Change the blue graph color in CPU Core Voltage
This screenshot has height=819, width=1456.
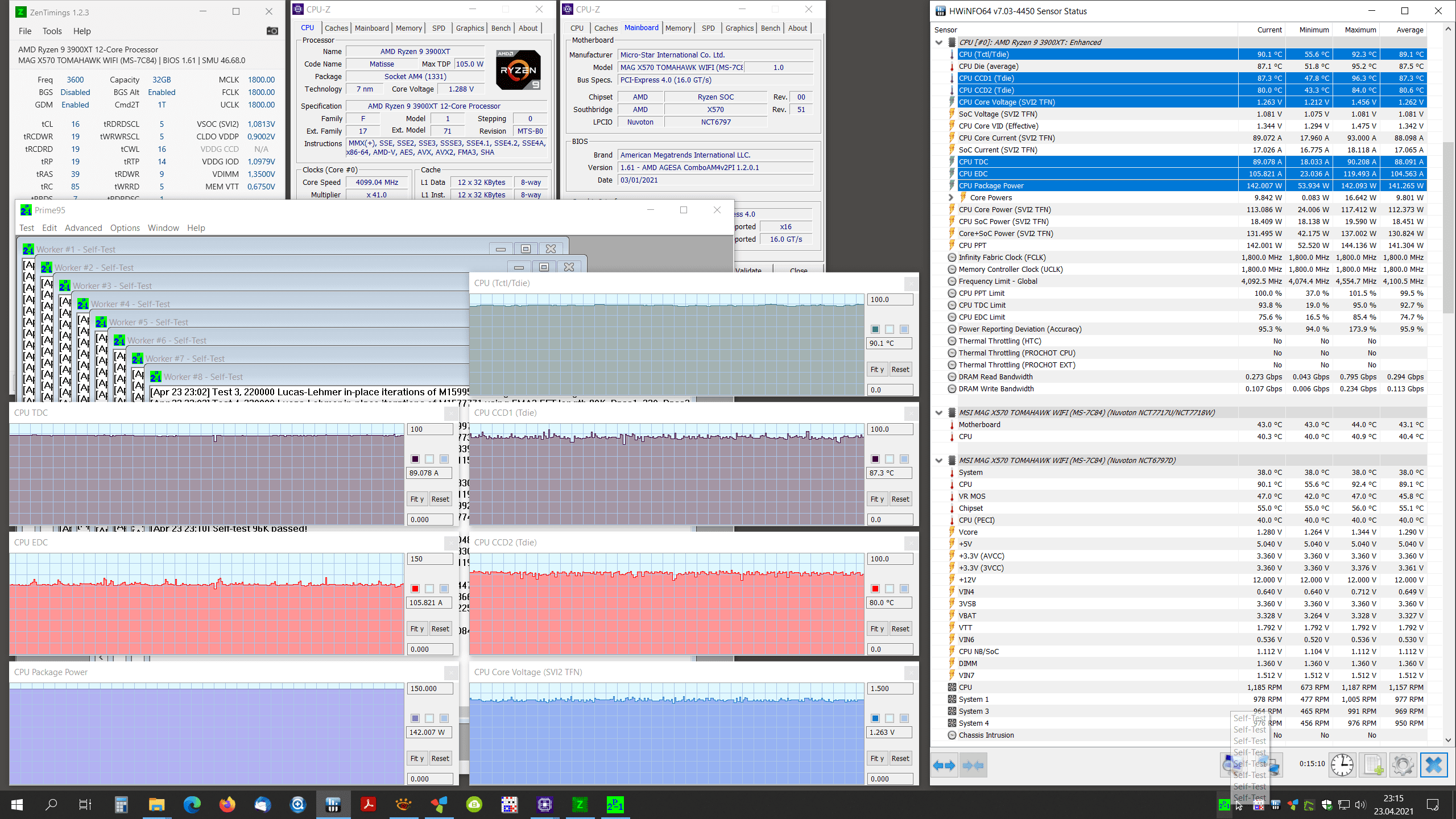(875, 718)
